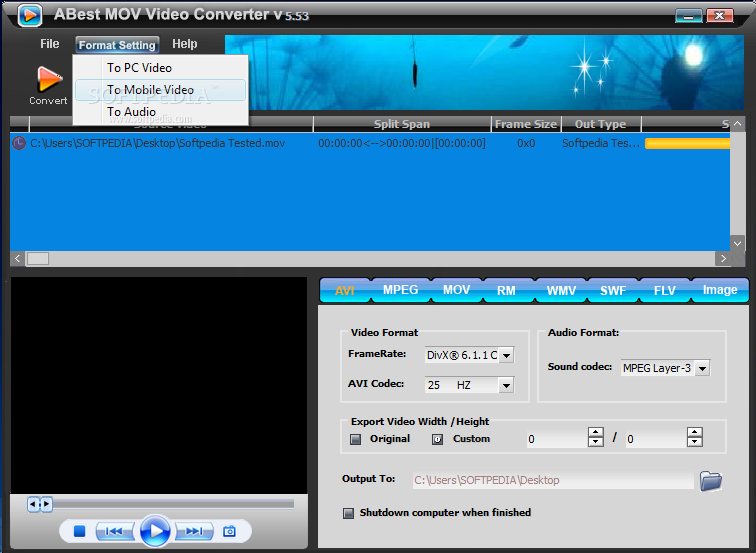Click the export width input field
756x553 pixels.
pyautogui.click(x=557, y=438)
